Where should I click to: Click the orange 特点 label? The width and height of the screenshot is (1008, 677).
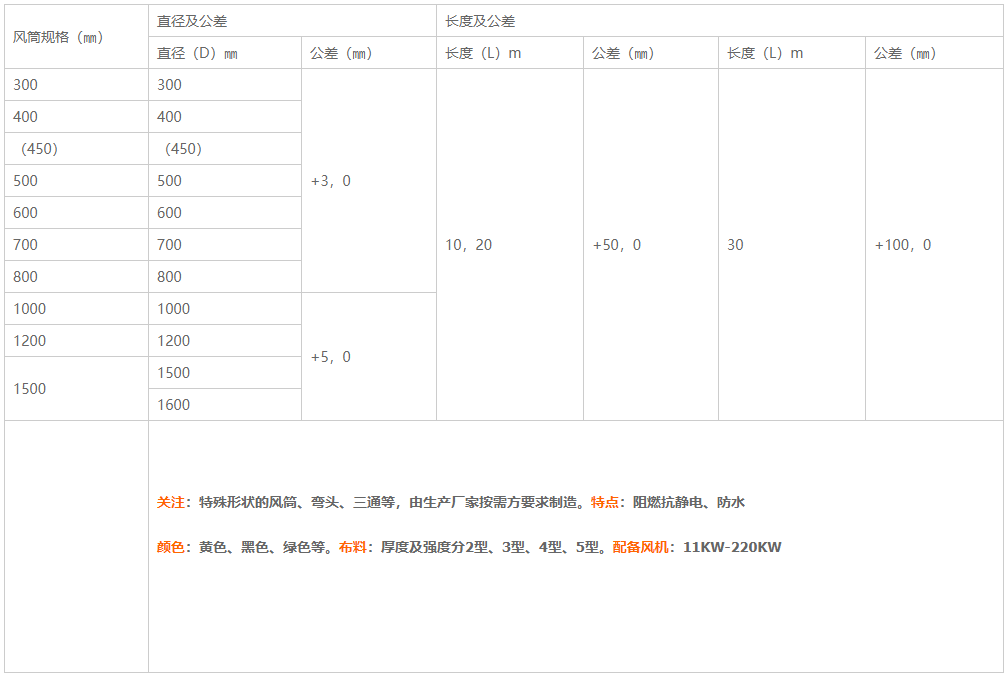pyautogui.click(x=605, y=502)
